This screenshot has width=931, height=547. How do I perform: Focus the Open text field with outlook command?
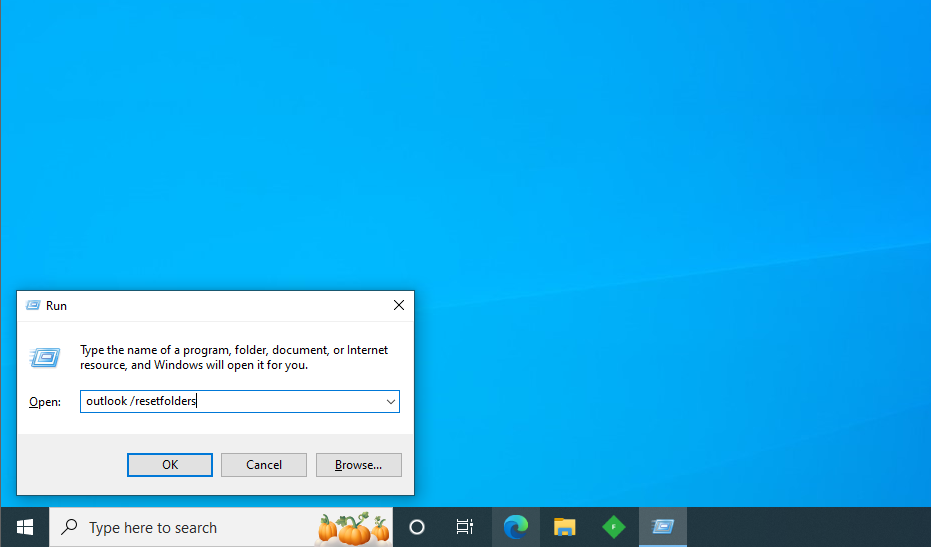pyautogui.click(x=230, y=402)
